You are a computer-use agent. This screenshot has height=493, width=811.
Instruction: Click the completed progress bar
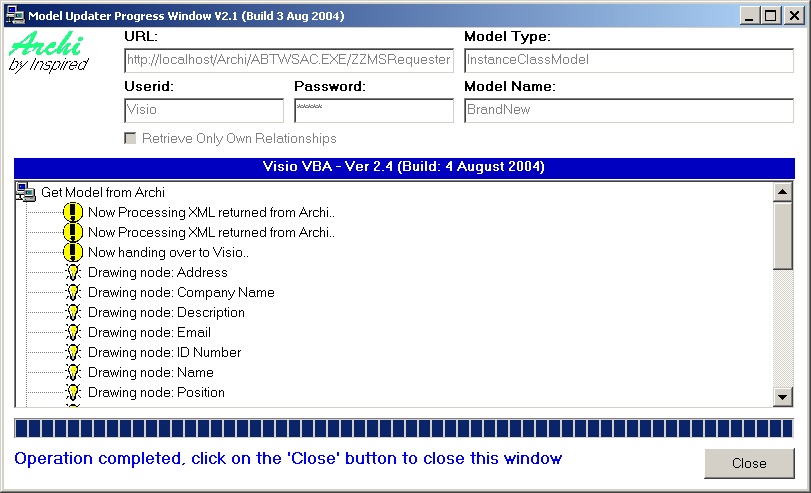404,428
